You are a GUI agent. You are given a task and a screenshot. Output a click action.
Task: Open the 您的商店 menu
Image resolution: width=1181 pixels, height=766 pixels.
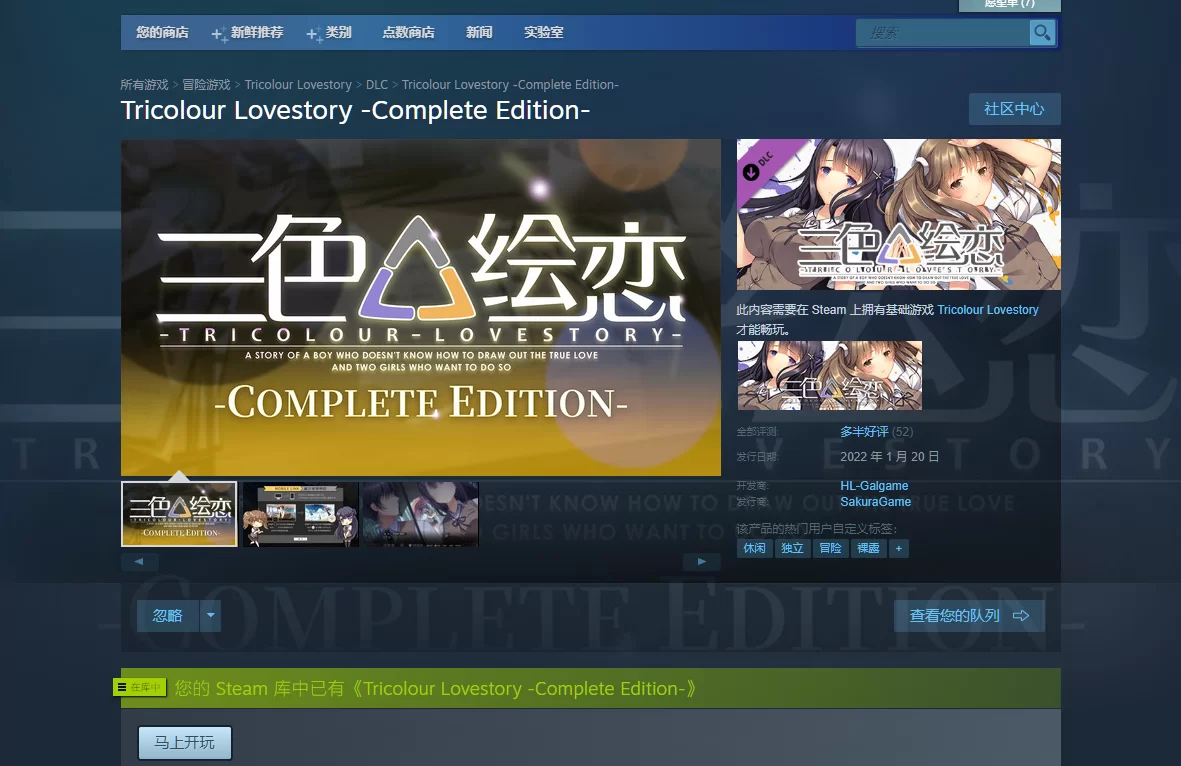click(x=162, y=32)
